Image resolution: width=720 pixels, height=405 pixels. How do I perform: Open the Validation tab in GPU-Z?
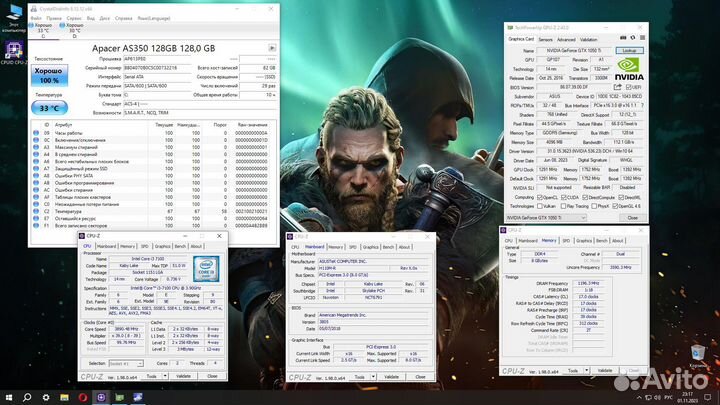tap(588, 39)
